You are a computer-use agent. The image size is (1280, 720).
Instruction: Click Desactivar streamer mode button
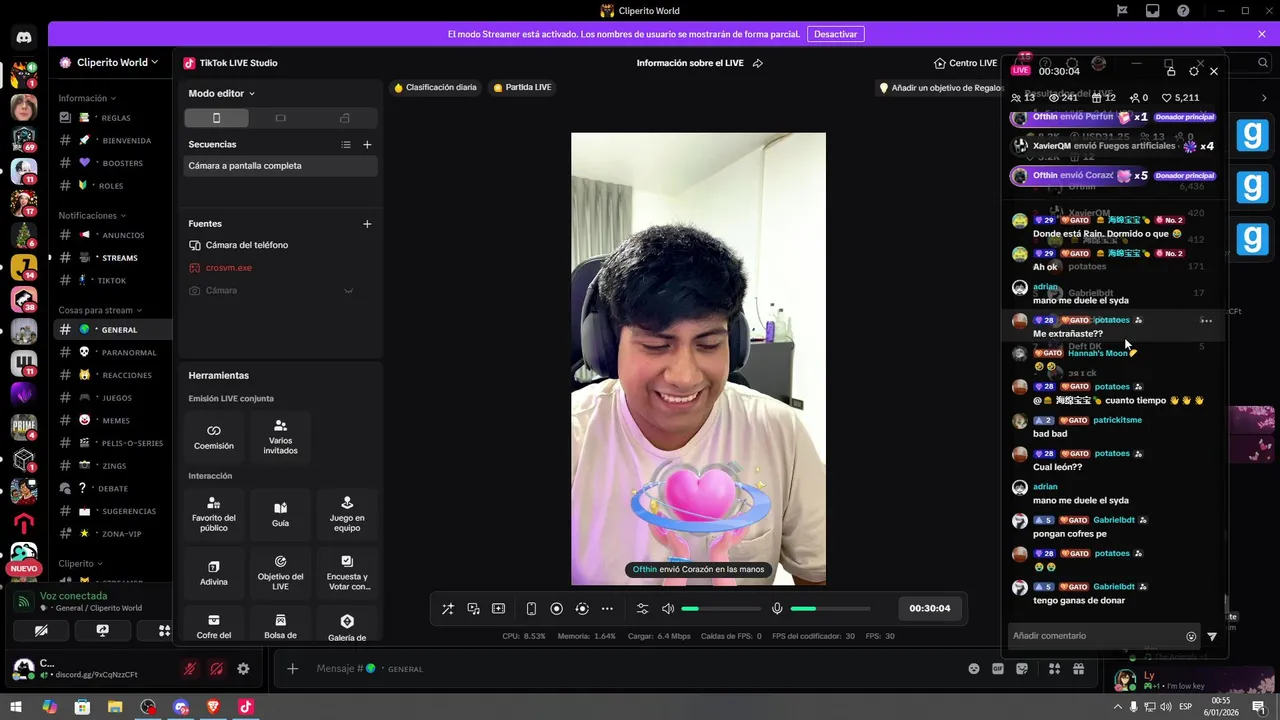pos(835,34)
